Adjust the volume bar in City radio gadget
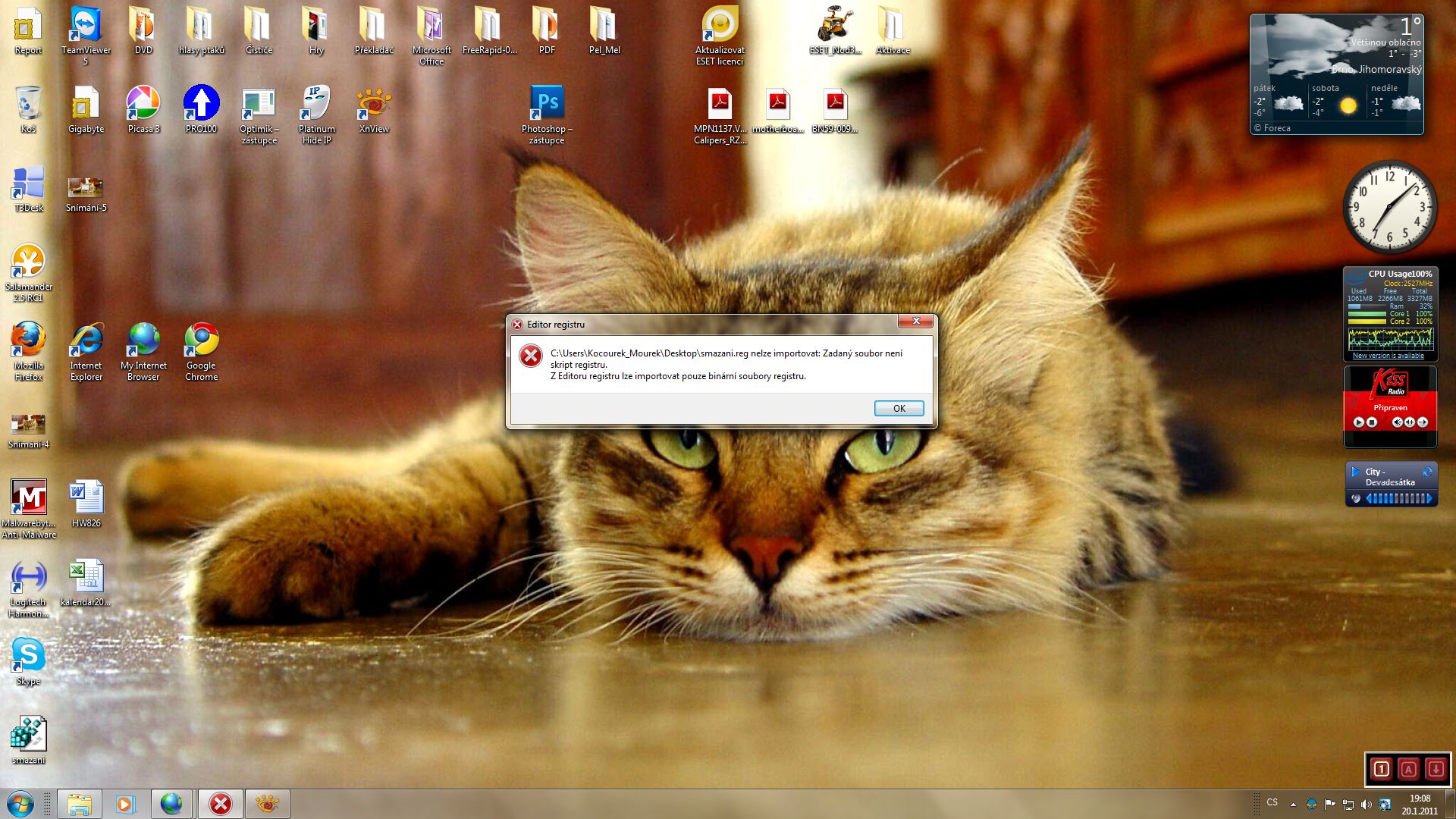 click(1398, 499)
